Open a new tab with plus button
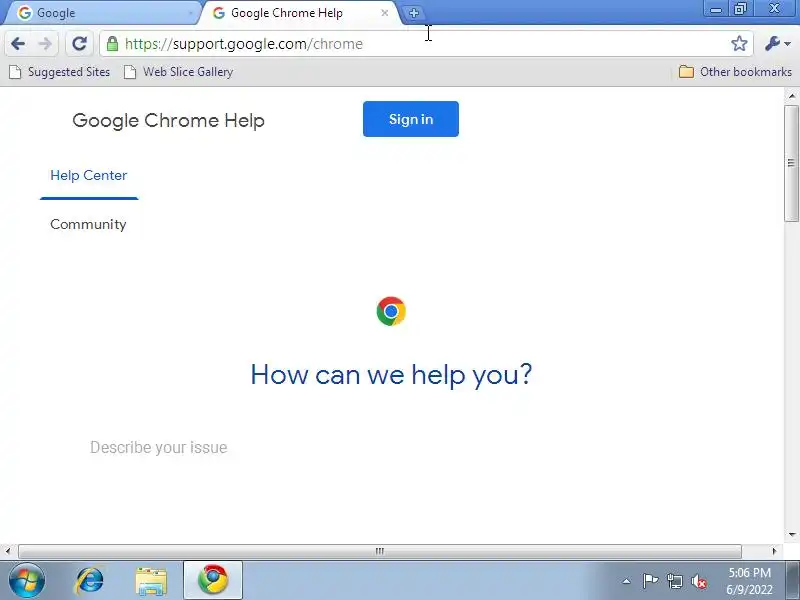This screenshot has height=600, width=800. (x=414, y=13)
